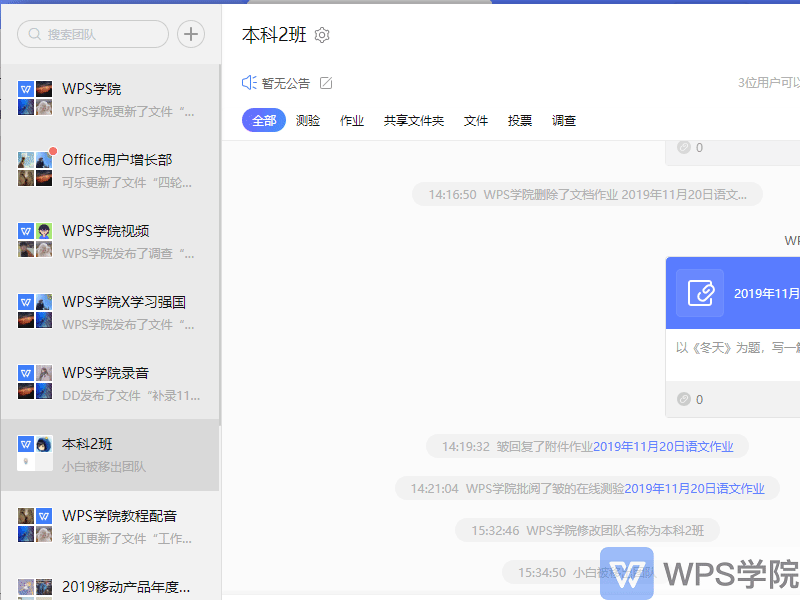Click the search magnifier in the team search box

[x=35, y=34]
